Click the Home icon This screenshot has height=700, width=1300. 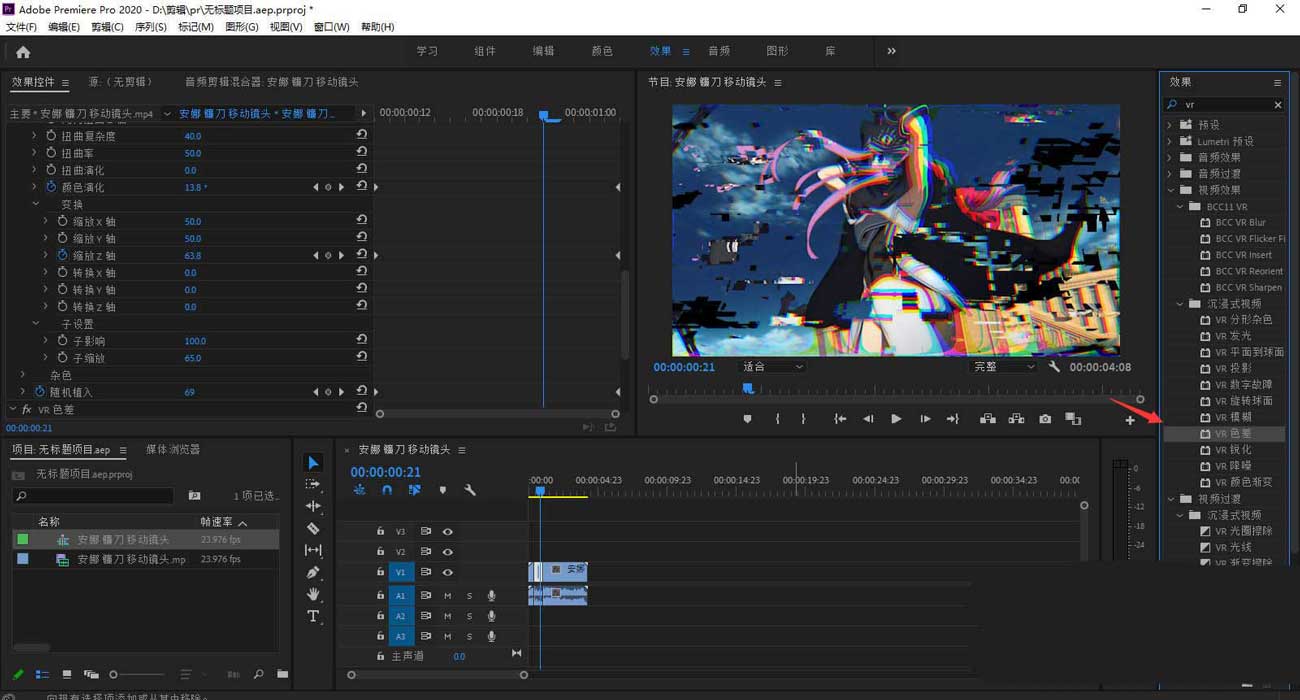pos(23,52)
